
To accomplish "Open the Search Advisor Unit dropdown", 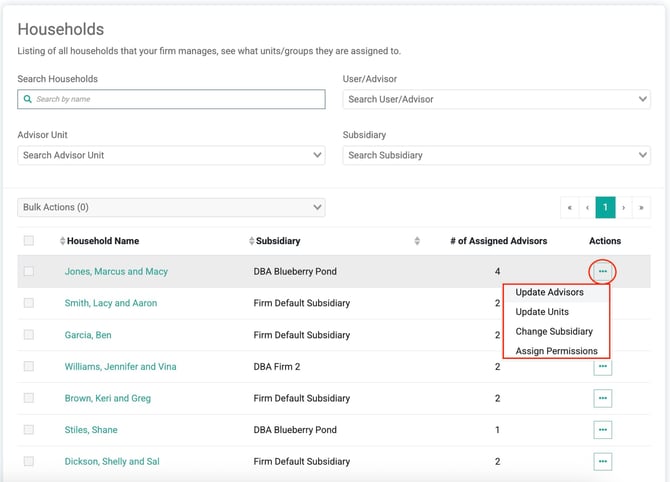I will pyautogui.click(x=171, y=155).
